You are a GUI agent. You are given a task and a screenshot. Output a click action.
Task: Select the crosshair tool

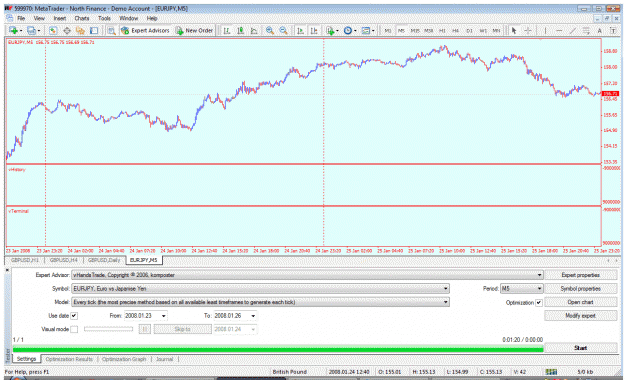point(527,31)
